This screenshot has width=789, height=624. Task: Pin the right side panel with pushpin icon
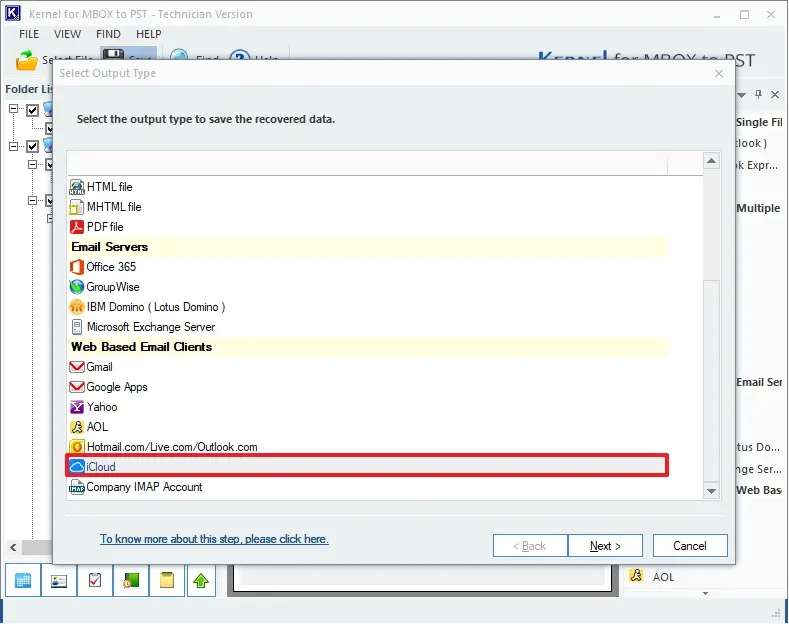pyautogui.click(x=758, y=94)
